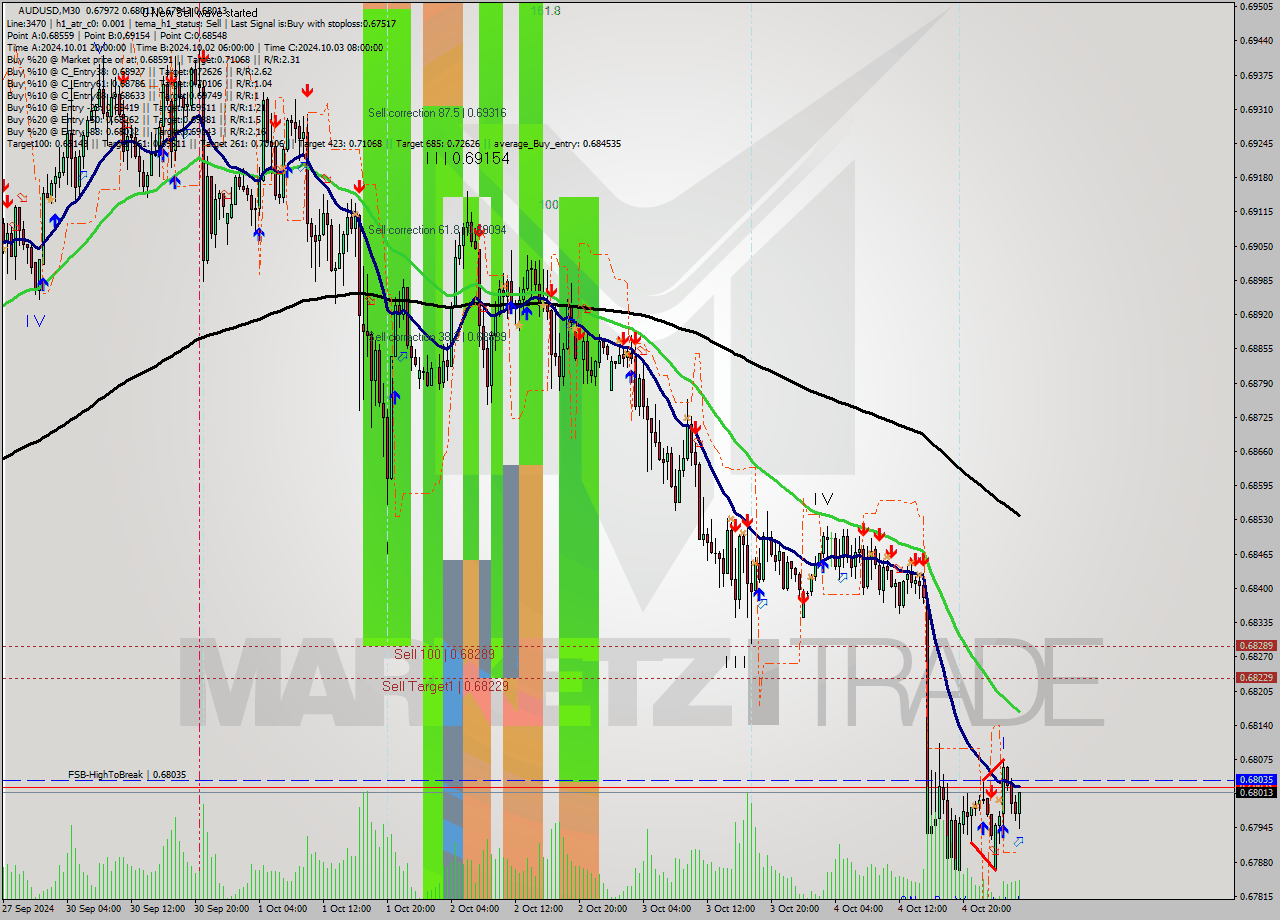Click the 0.67880 price axis label
Image resolution: width=1280 pixels, height=920 pixels.
[x=1256, y=862]
